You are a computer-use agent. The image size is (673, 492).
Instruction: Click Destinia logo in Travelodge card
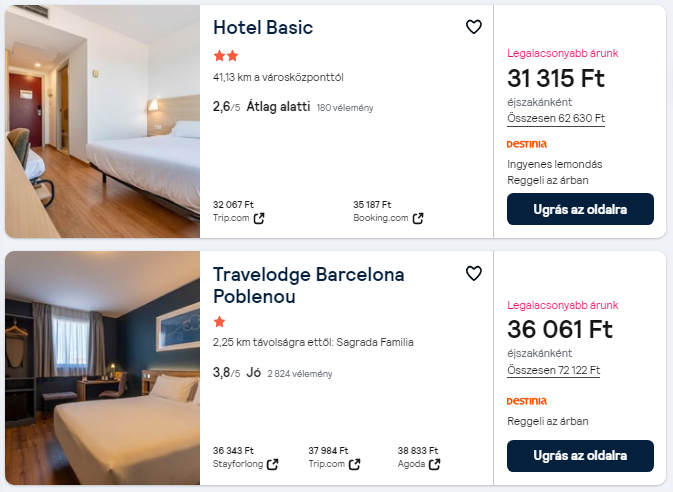point(527,400)
